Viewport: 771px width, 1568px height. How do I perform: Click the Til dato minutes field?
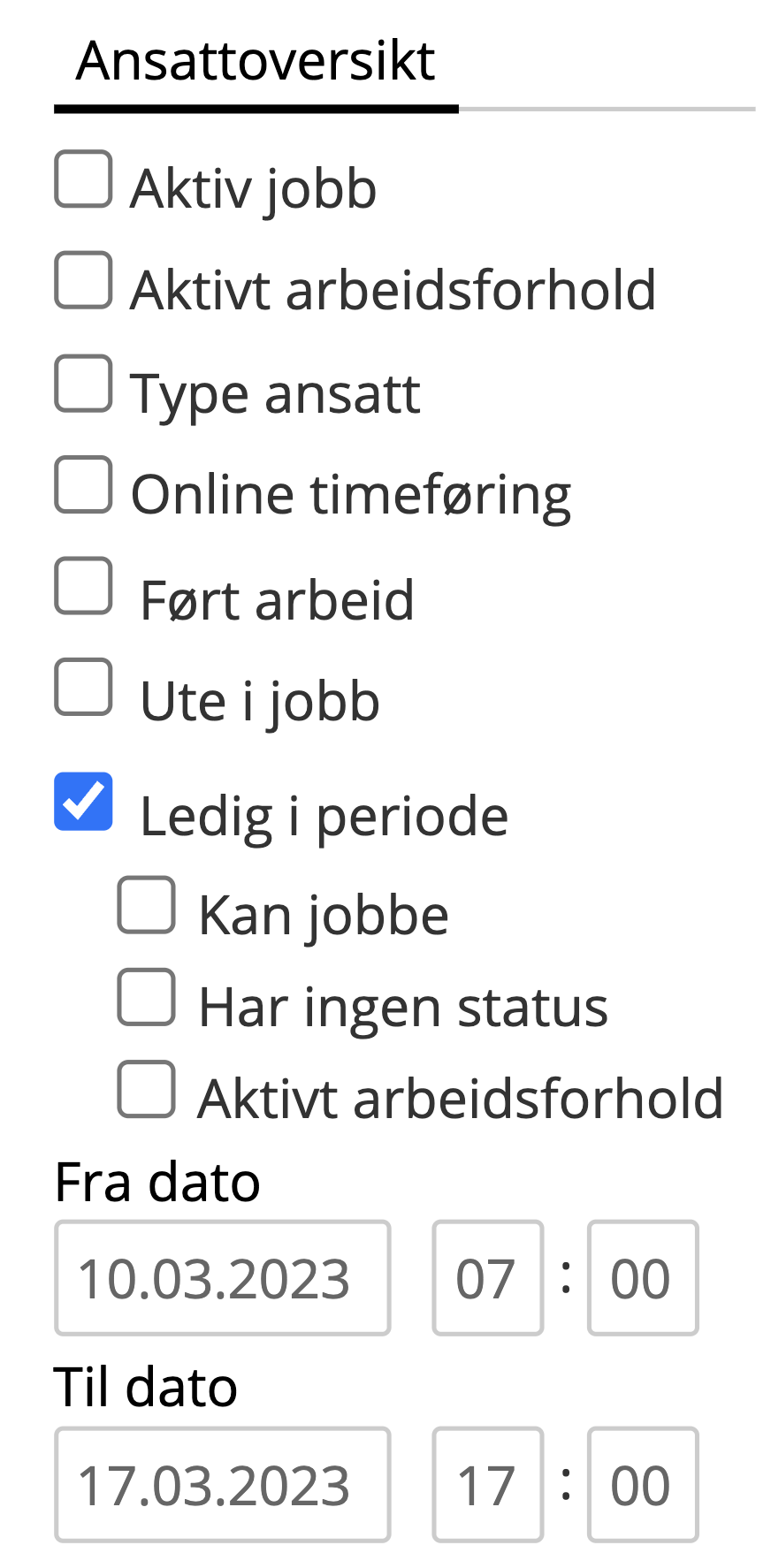(643, 1485)
